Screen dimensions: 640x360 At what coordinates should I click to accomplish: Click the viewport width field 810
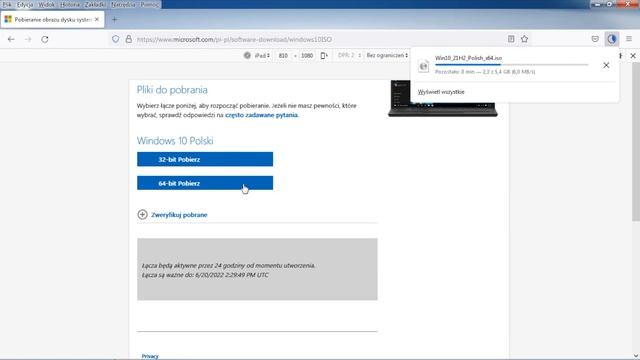pyautogui.click(x=283, y=56)
